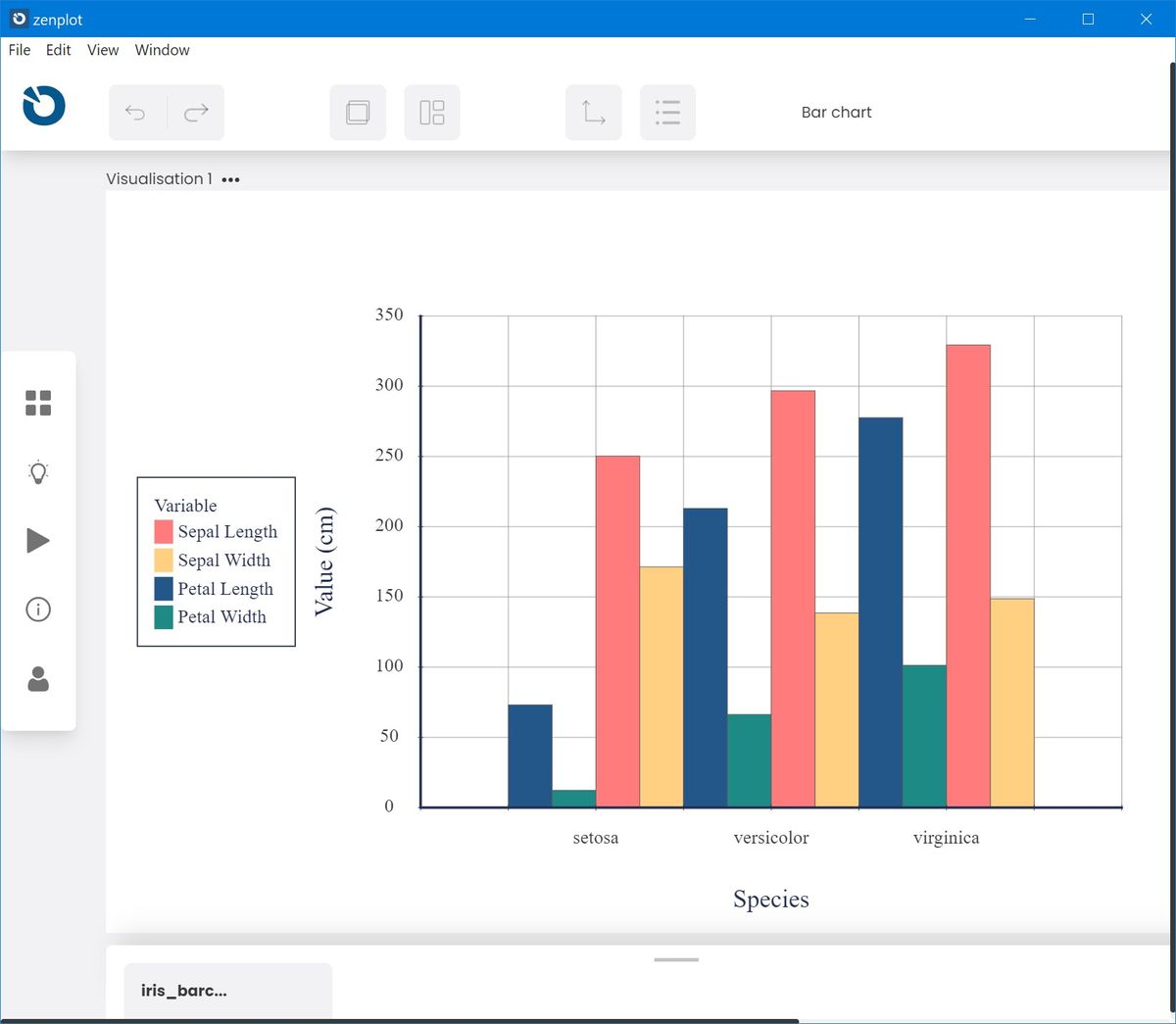Screen dimensions: 1176x1024
Task: Switch to the iris_barc dataset card
Action: click(x=227, y=991)
